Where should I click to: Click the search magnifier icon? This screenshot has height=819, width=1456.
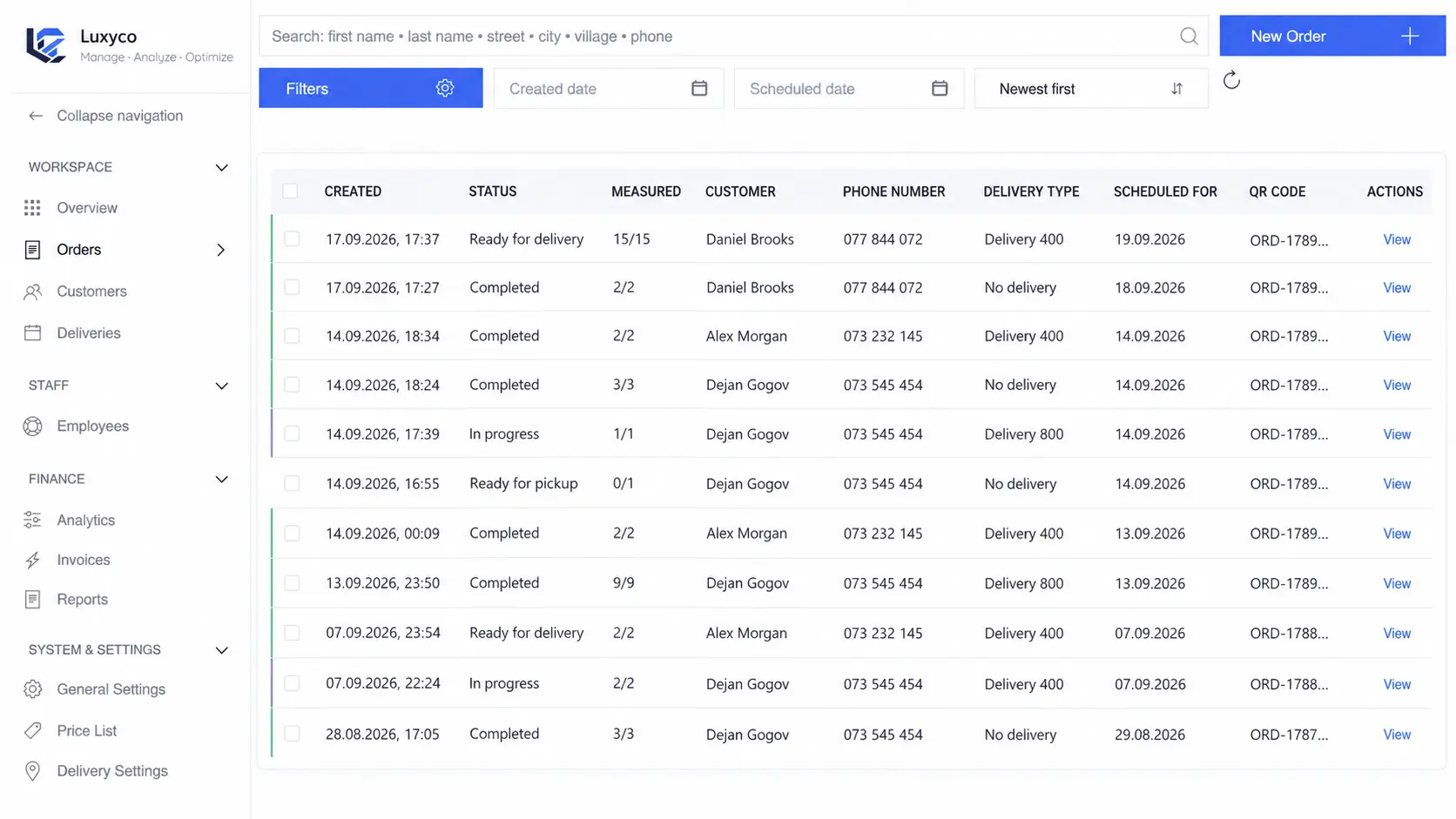(1189, 37)
